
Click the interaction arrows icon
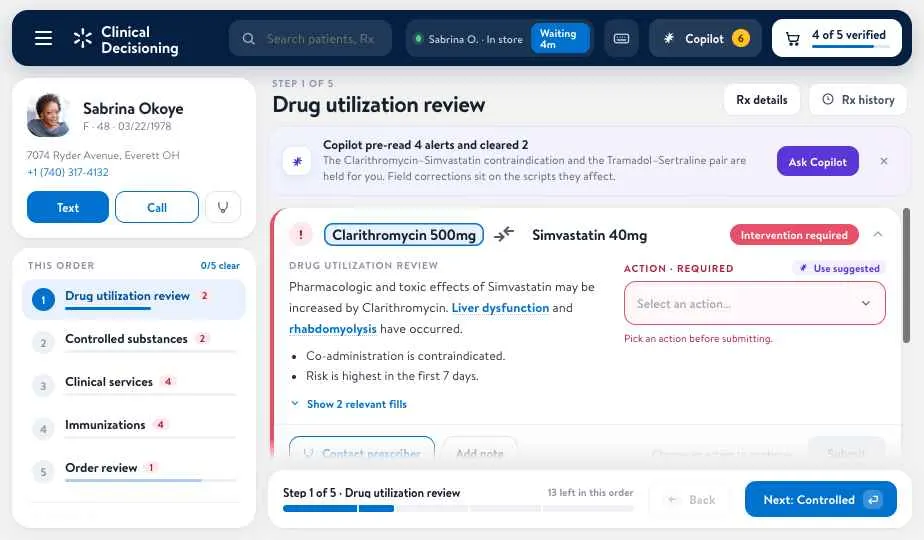(x=504, y=234)
